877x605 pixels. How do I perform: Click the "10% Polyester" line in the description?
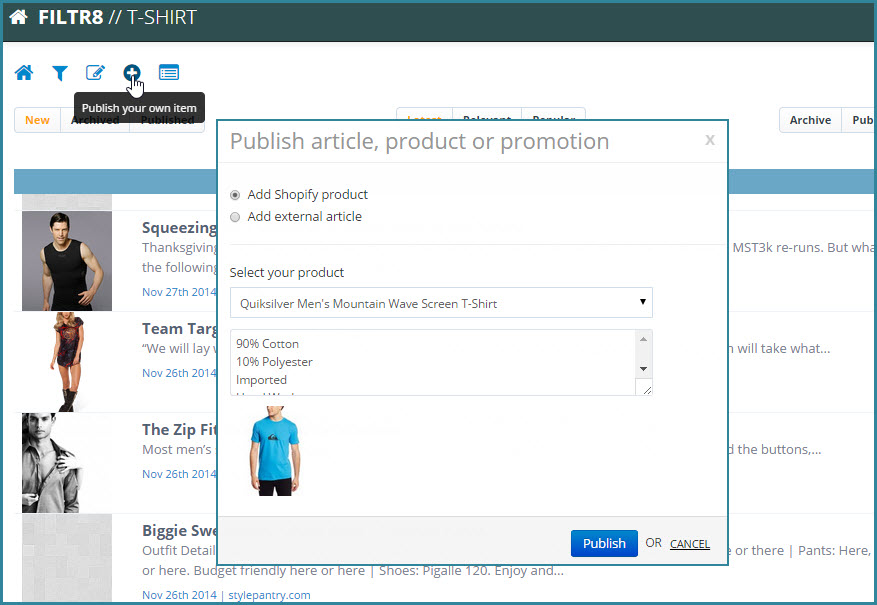[274, 362]
